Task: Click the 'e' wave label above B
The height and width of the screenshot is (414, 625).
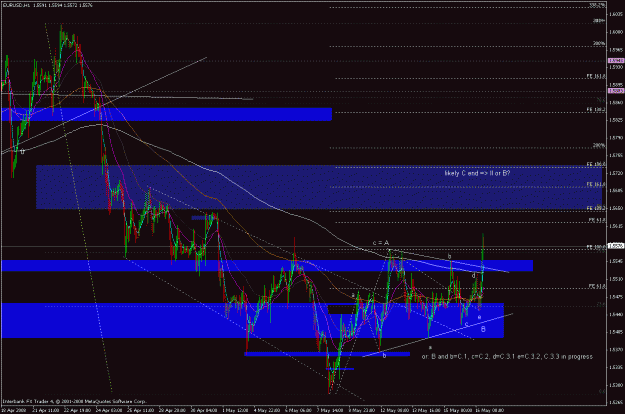Action: coord(479,318)
